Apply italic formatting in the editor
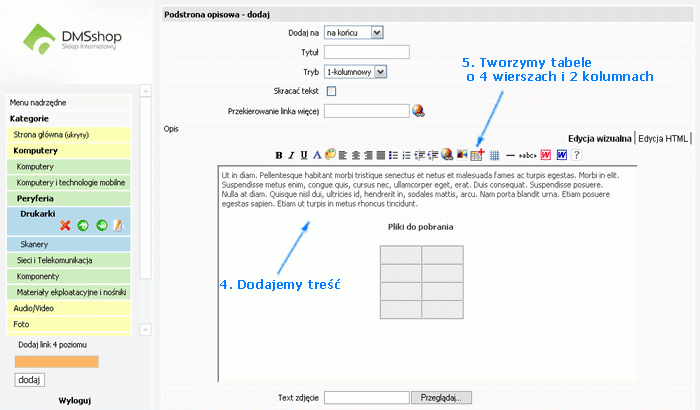Image resolution: width=700 pixels, height=410 pixels. [291, 155]
